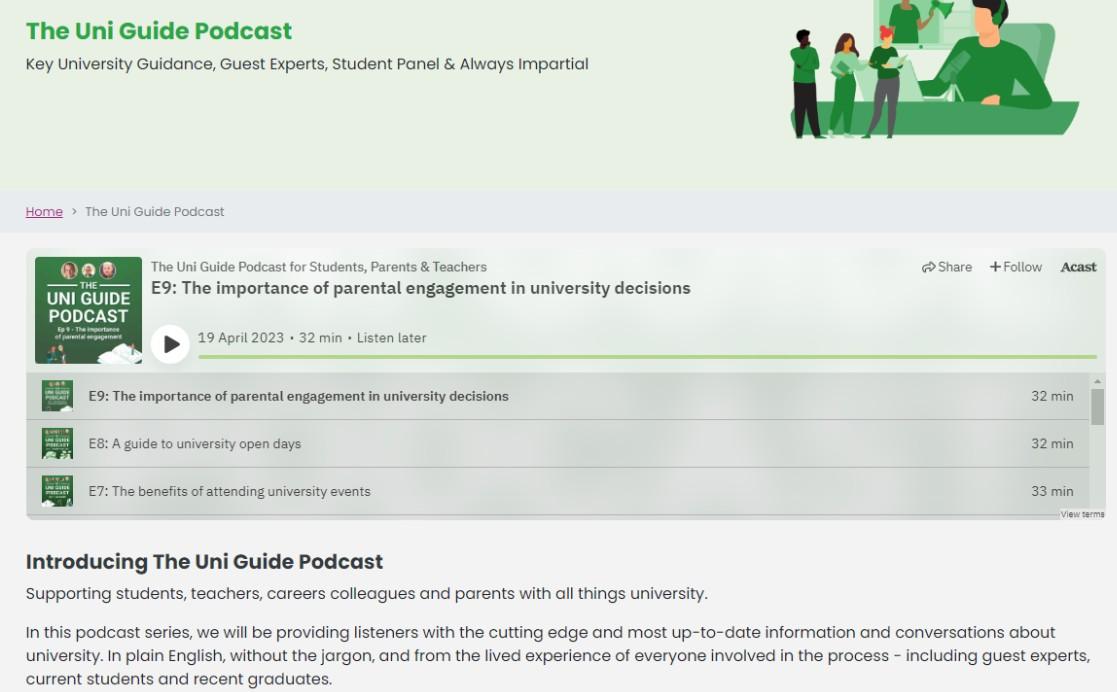The width and height of the screenshot is (1117, 692).
Task: Open the 'View terms' link
Action: (x=1081, y=514)
